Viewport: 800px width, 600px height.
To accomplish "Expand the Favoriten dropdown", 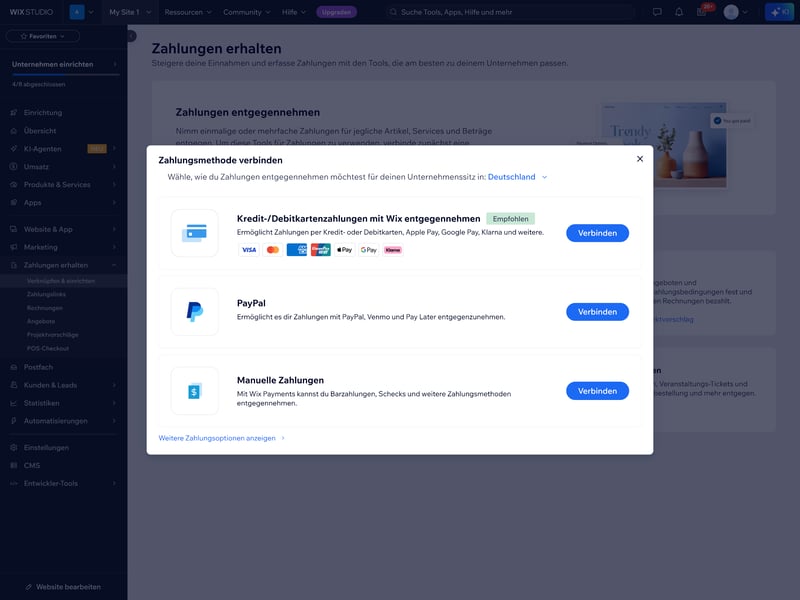I will click(42, 36).
